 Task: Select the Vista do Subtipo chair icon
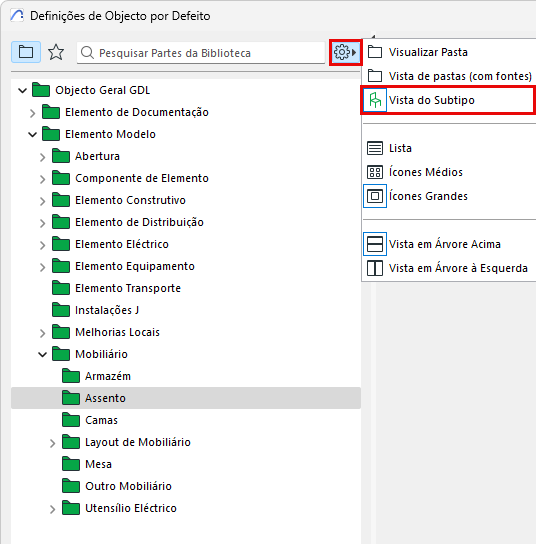point(375,100)
